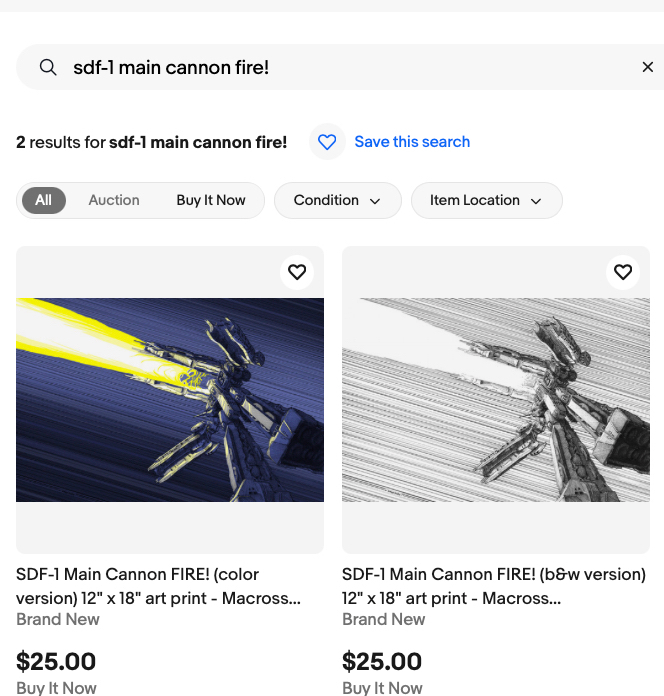The image size is (664, 696).
Task: Click the heart icon beside Save this search
Action: click(327, 142)
